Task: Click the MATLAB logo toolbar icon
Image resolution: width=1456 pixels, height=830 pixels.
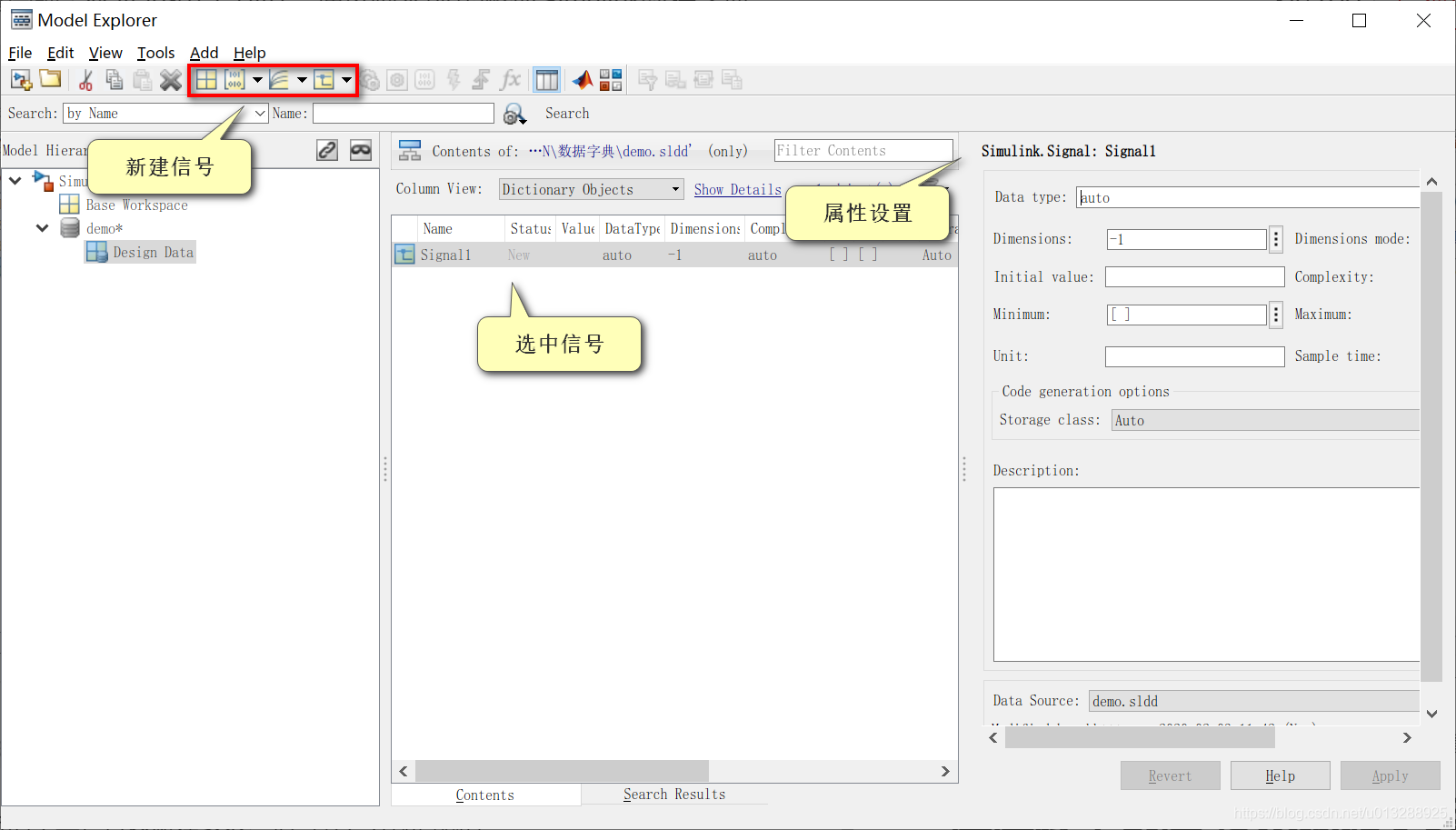Action: (583, 80)
